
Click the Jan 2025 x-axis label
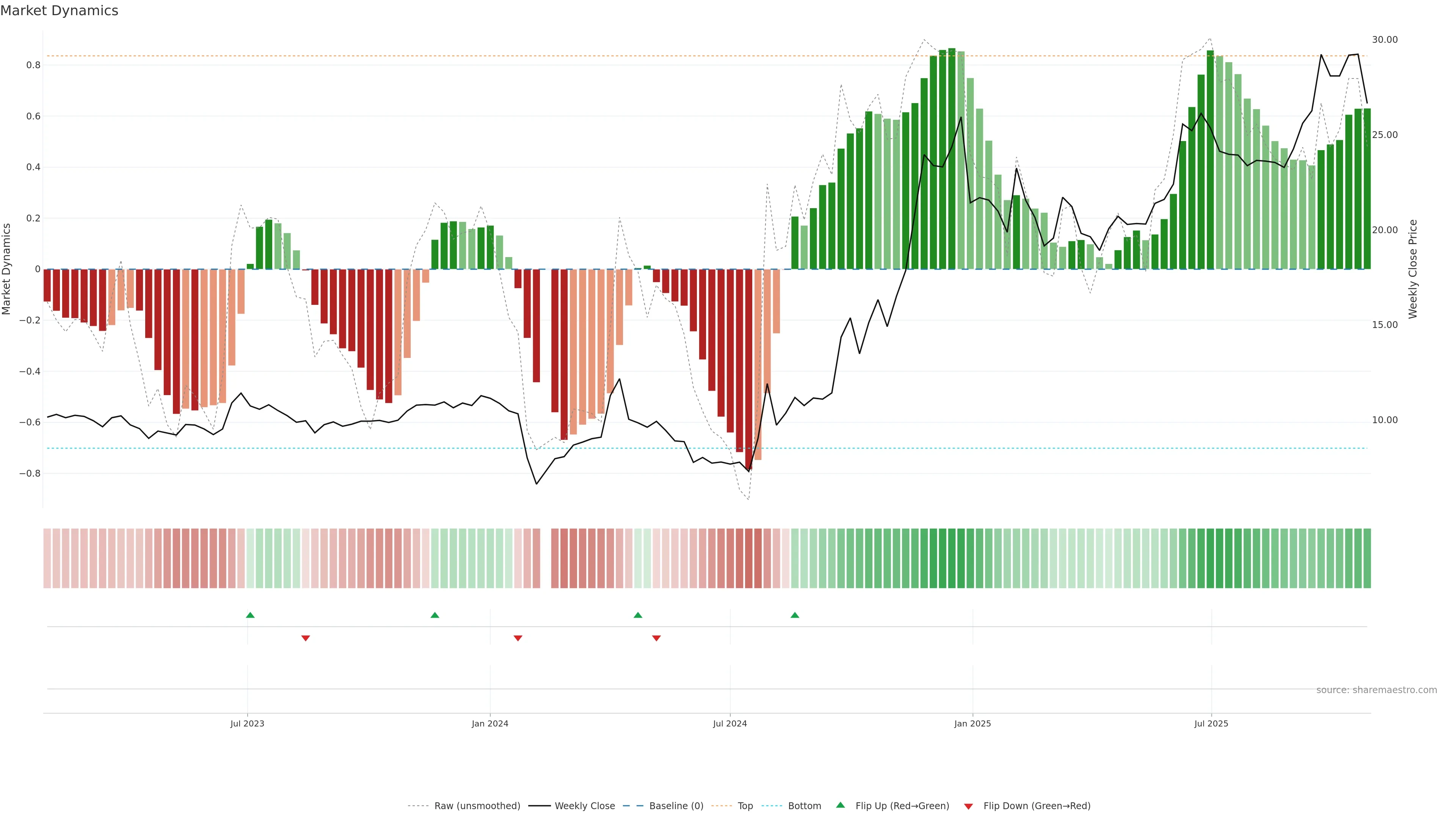972,723
